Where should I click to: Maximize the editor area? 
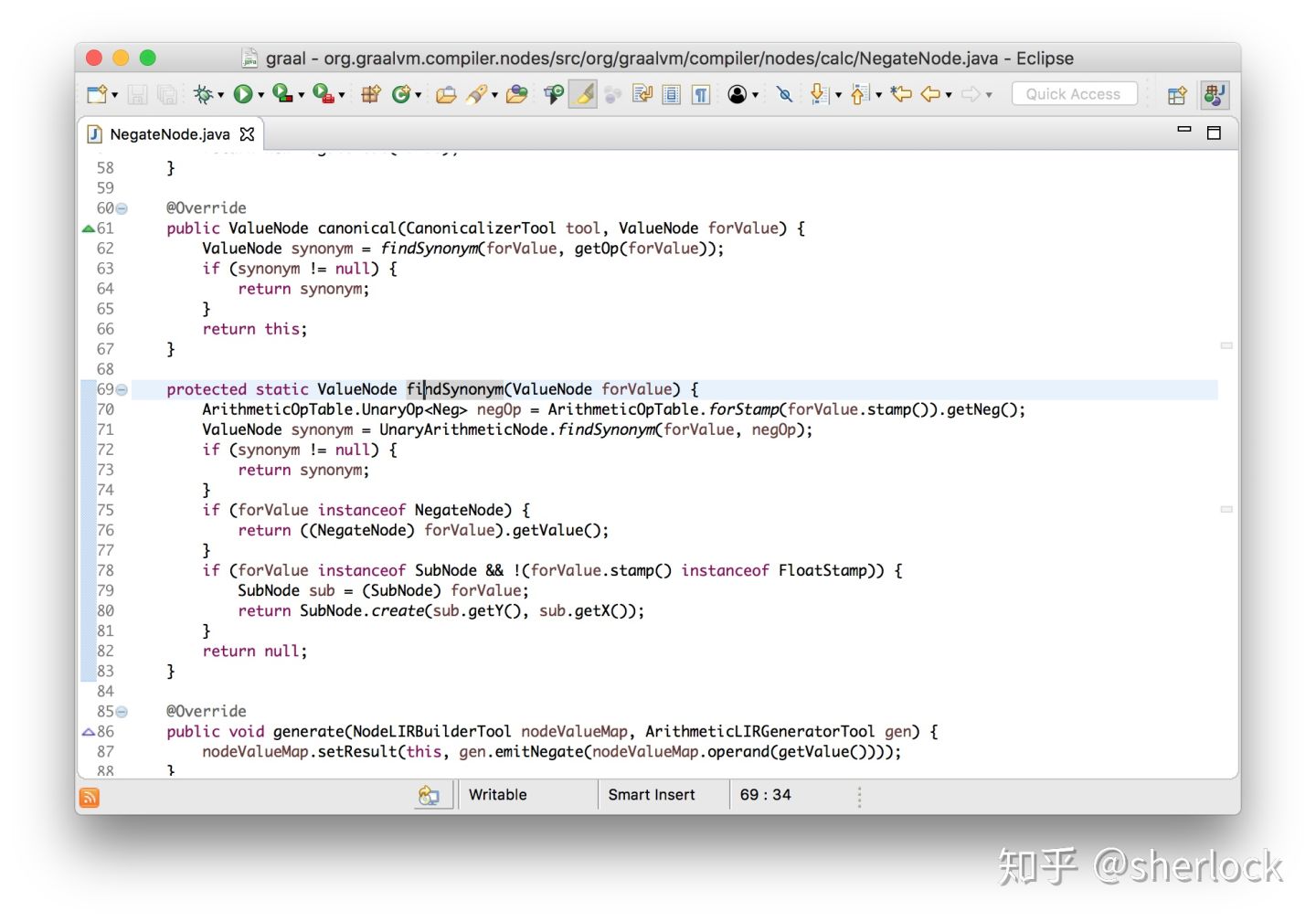click(1214, 133)
